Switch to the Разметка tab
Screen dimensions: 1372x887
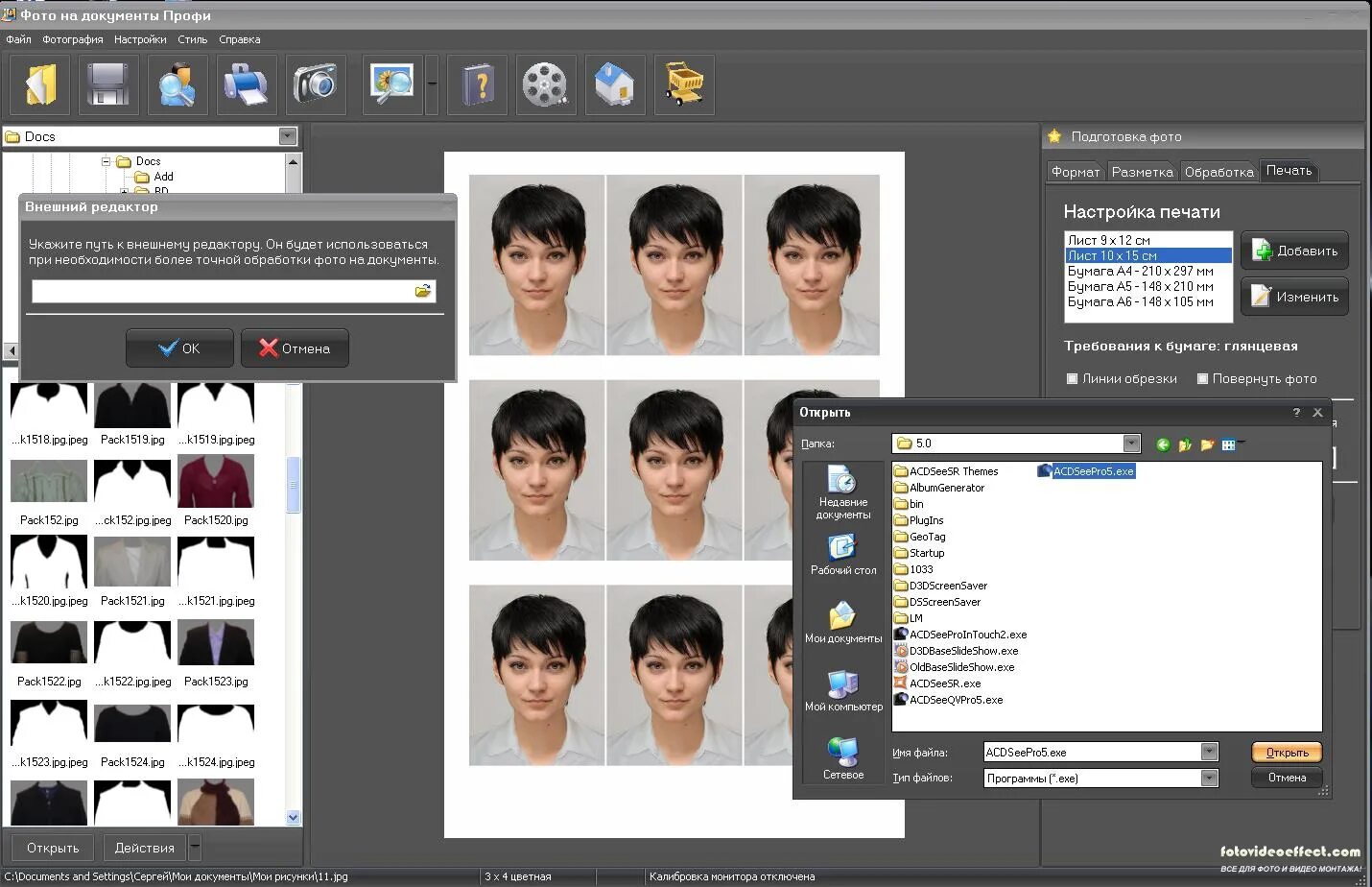pyautogui.click(x=1142, y=172)
